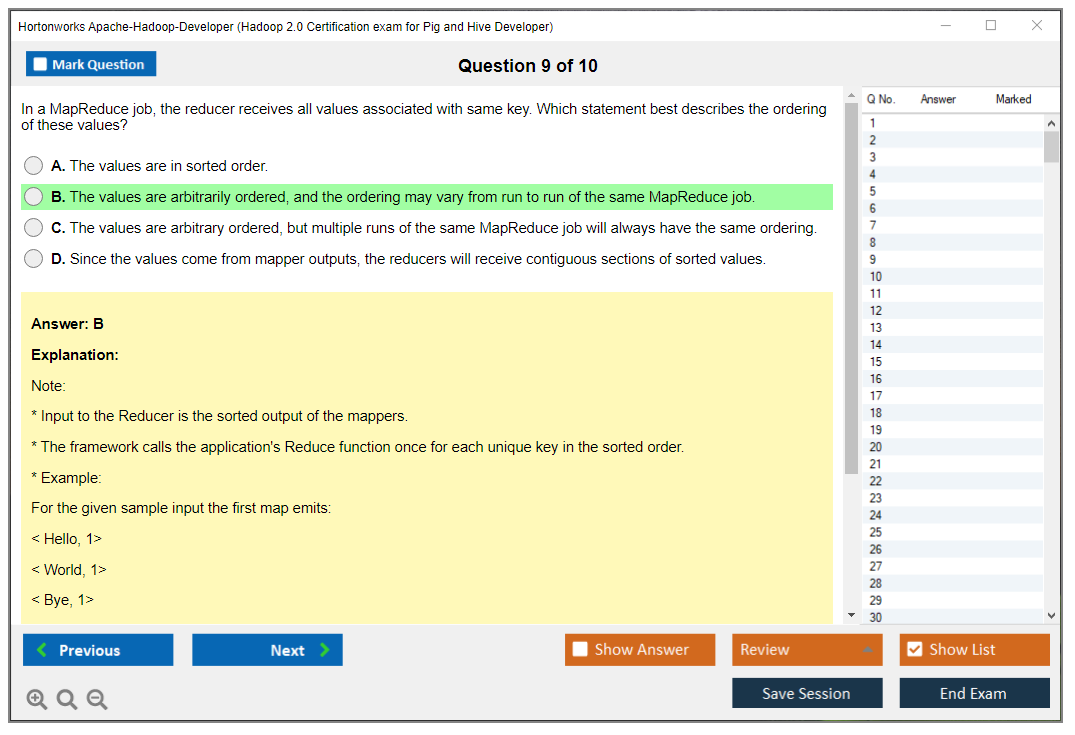Toggle the Show Answer checkbox
Viewport: 1075px width, 735px height.
pyautogui.click(x=580, y=650)
